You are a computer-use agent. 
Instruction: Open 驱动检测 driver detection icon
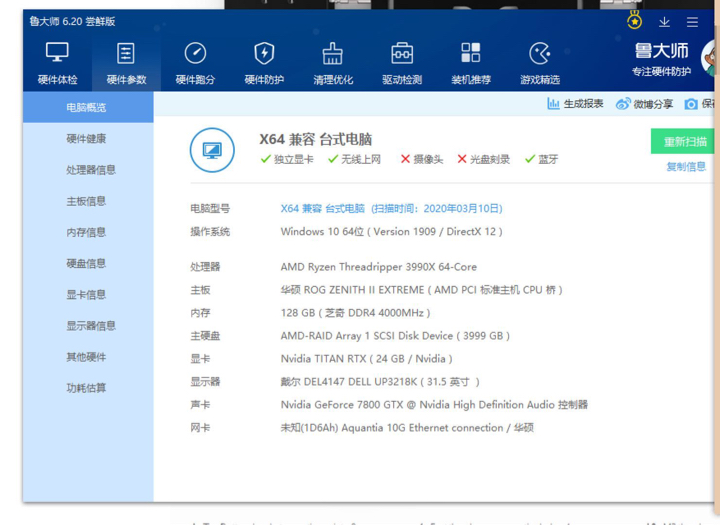402,54
